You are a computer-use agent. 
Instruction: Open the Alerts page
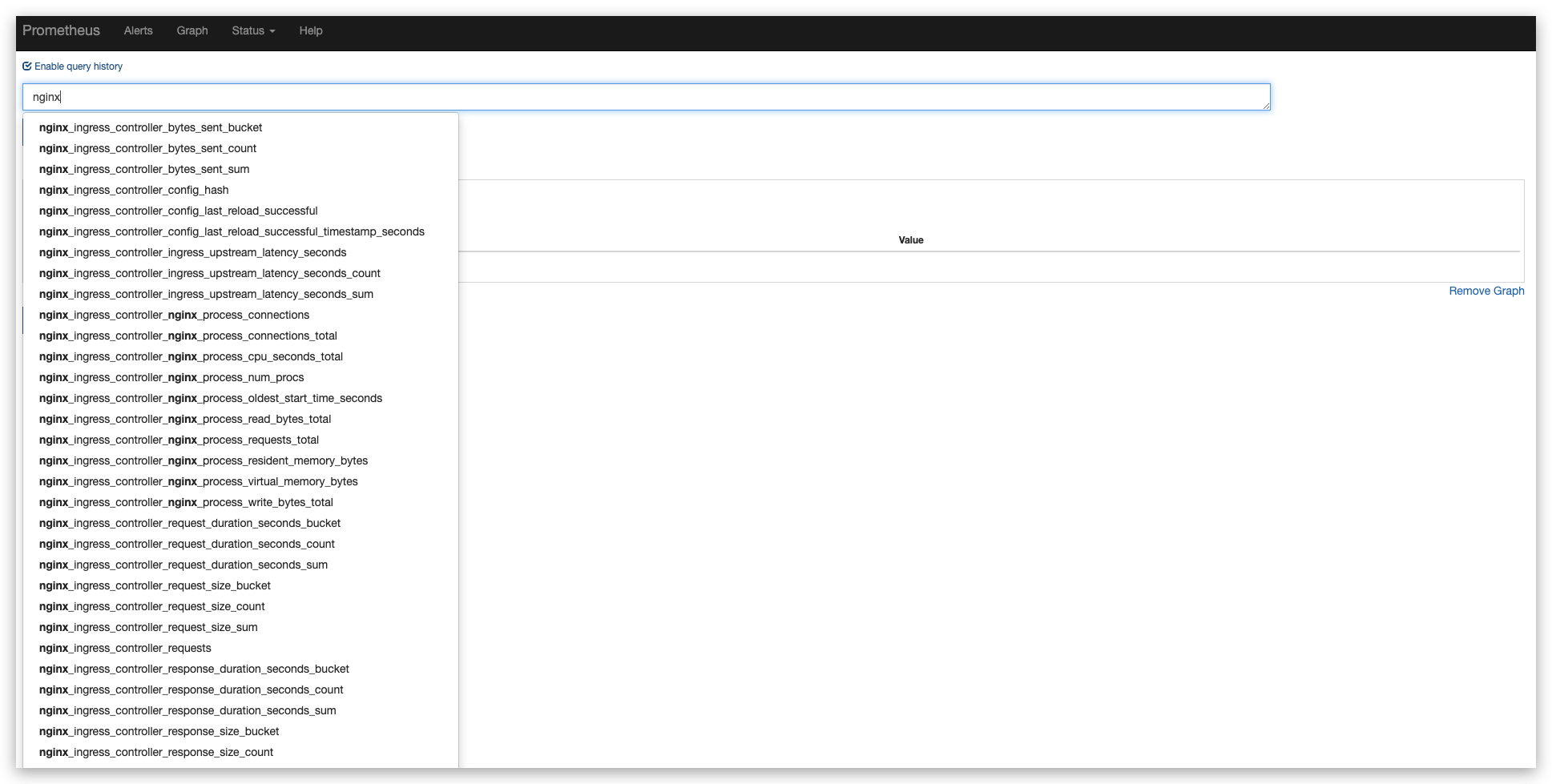coord(138,30)
